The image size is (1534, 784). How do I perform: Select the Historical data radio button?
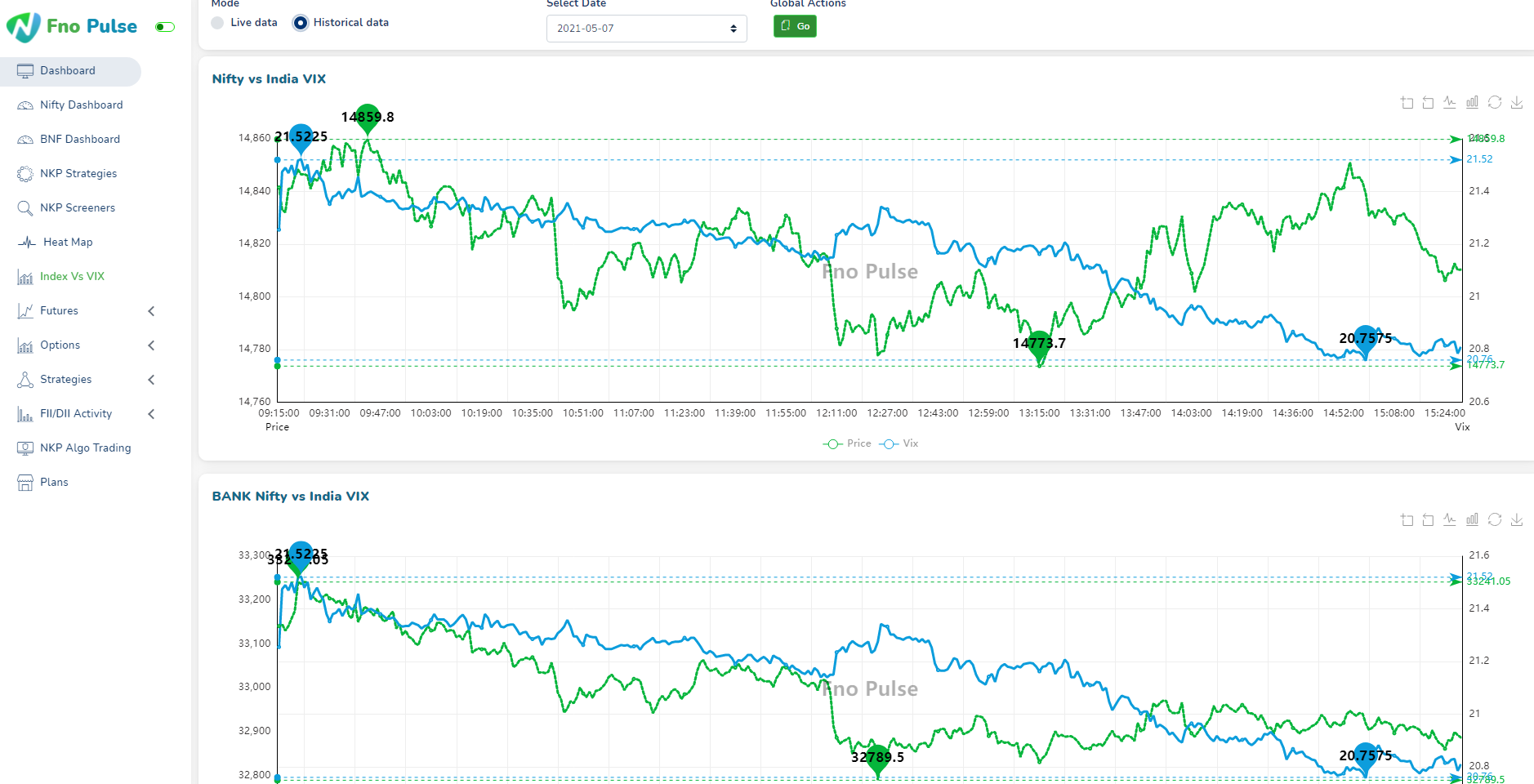pyautogui.click(x=300, y=23)
